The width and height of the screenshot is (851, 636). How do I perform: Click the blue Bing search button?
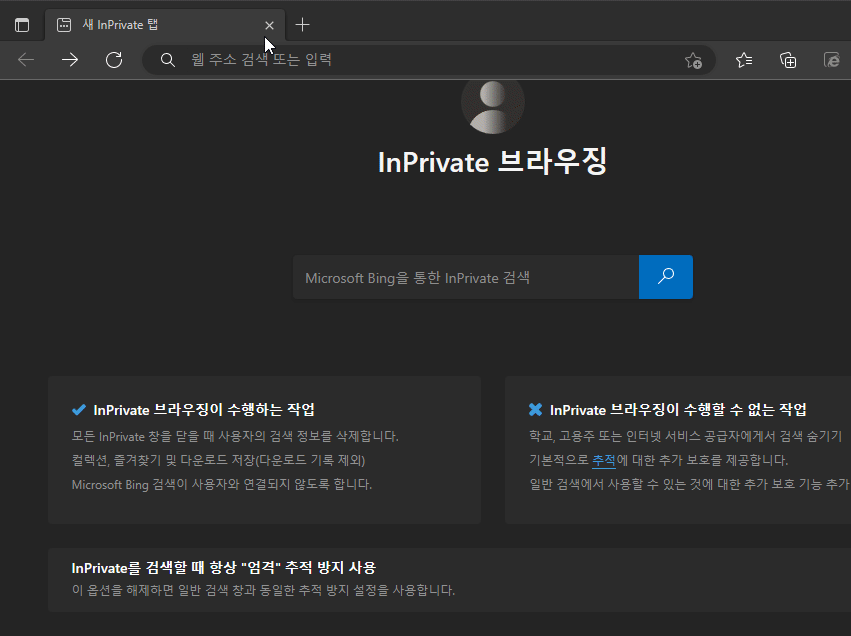(666, 277)
